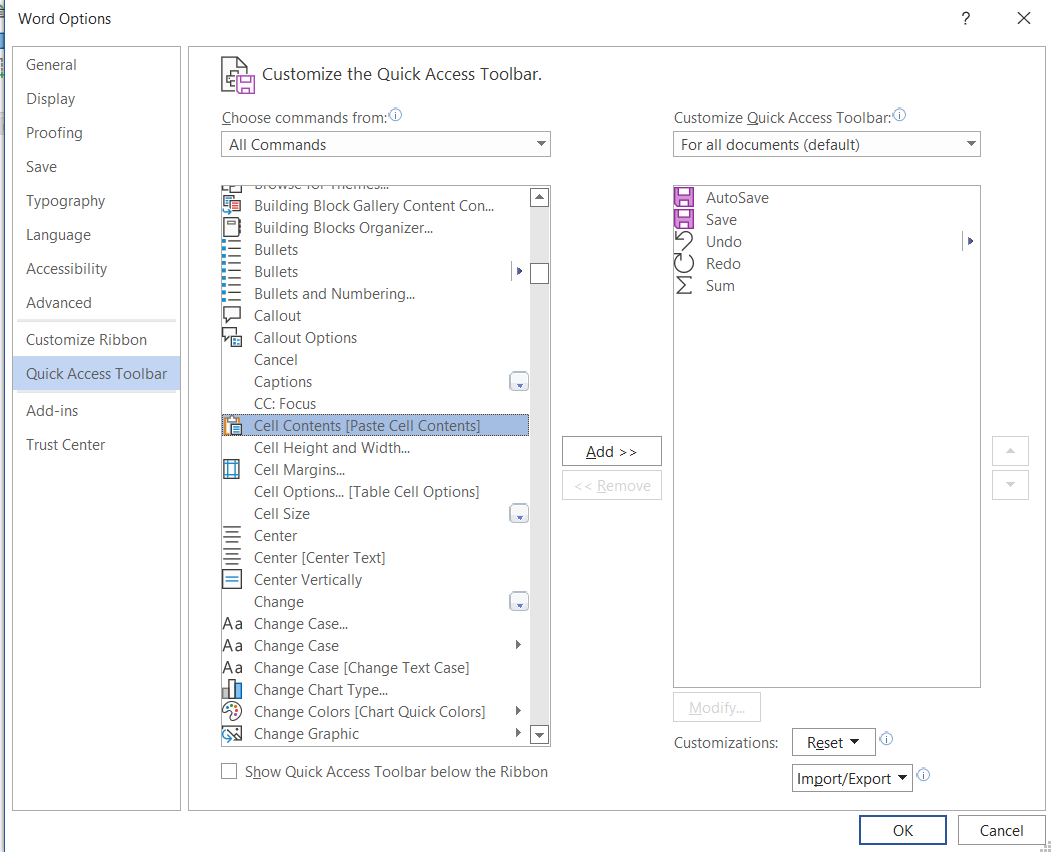Click the Callout speech bubble icon

coord(232,315)
